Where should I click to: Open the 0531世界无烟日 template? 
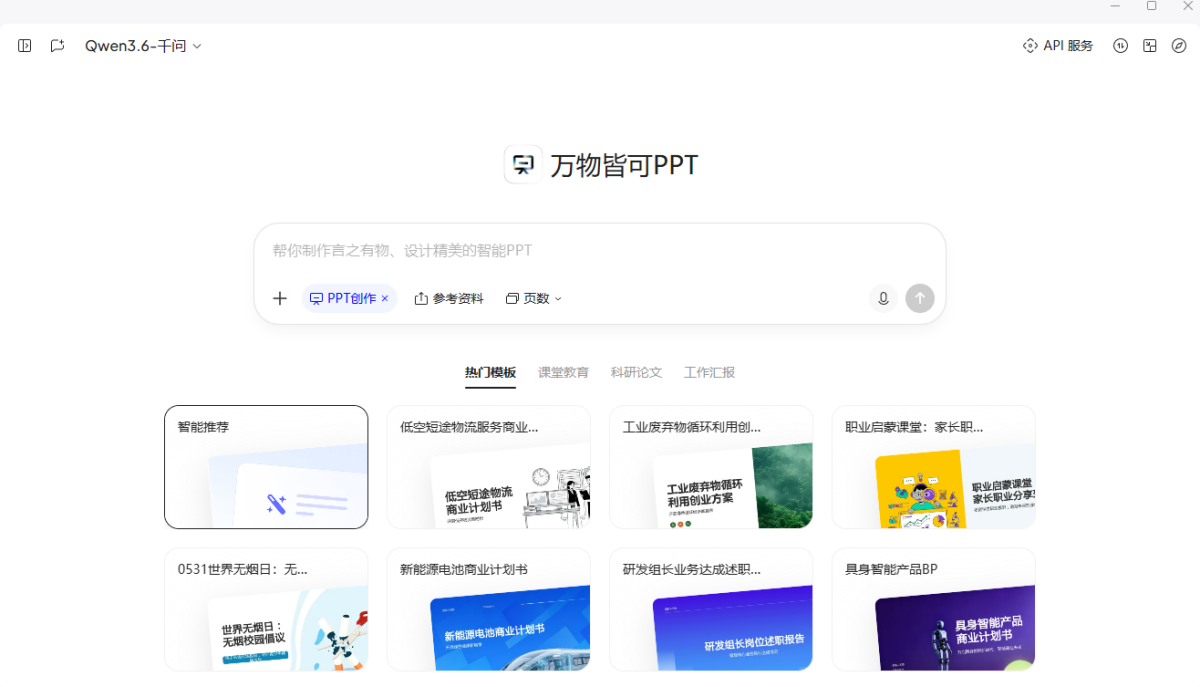266,609
